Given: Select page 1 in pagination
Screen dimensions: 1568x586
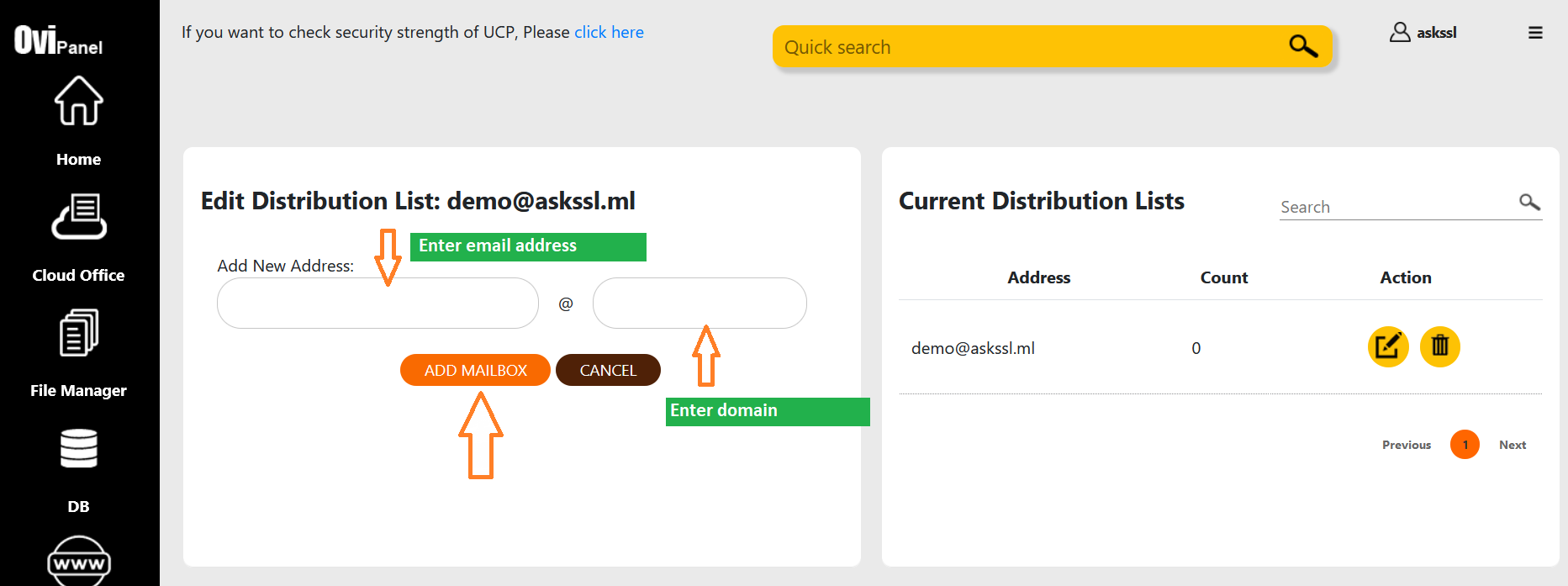Looking at the screenshot, I should coord(1465,445).
